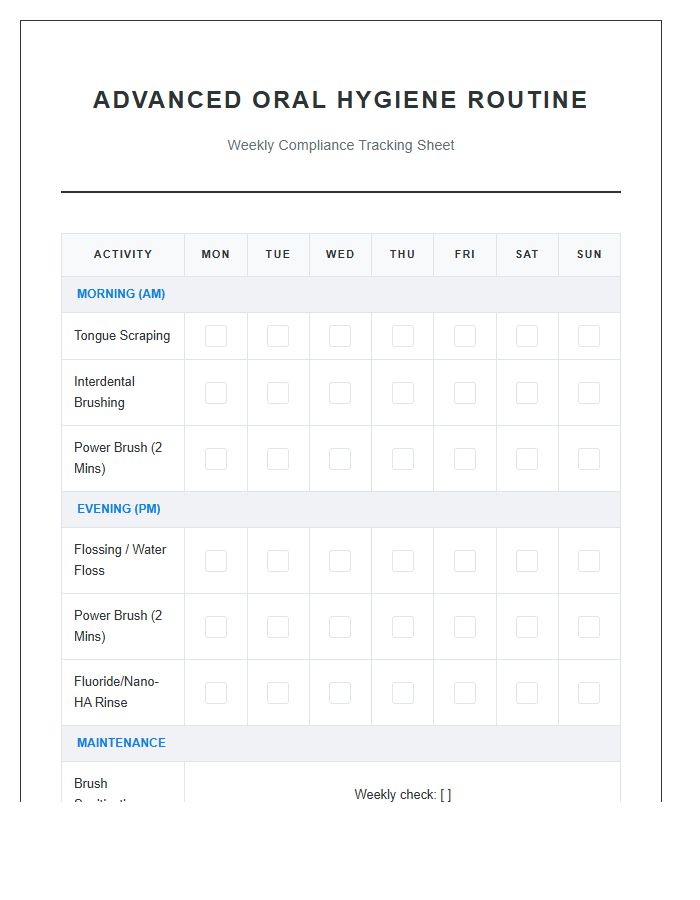This screenshot has width=700, height=900.
Task: Check Flossing / Water Floss for Thursday
Action: (403, 561)
